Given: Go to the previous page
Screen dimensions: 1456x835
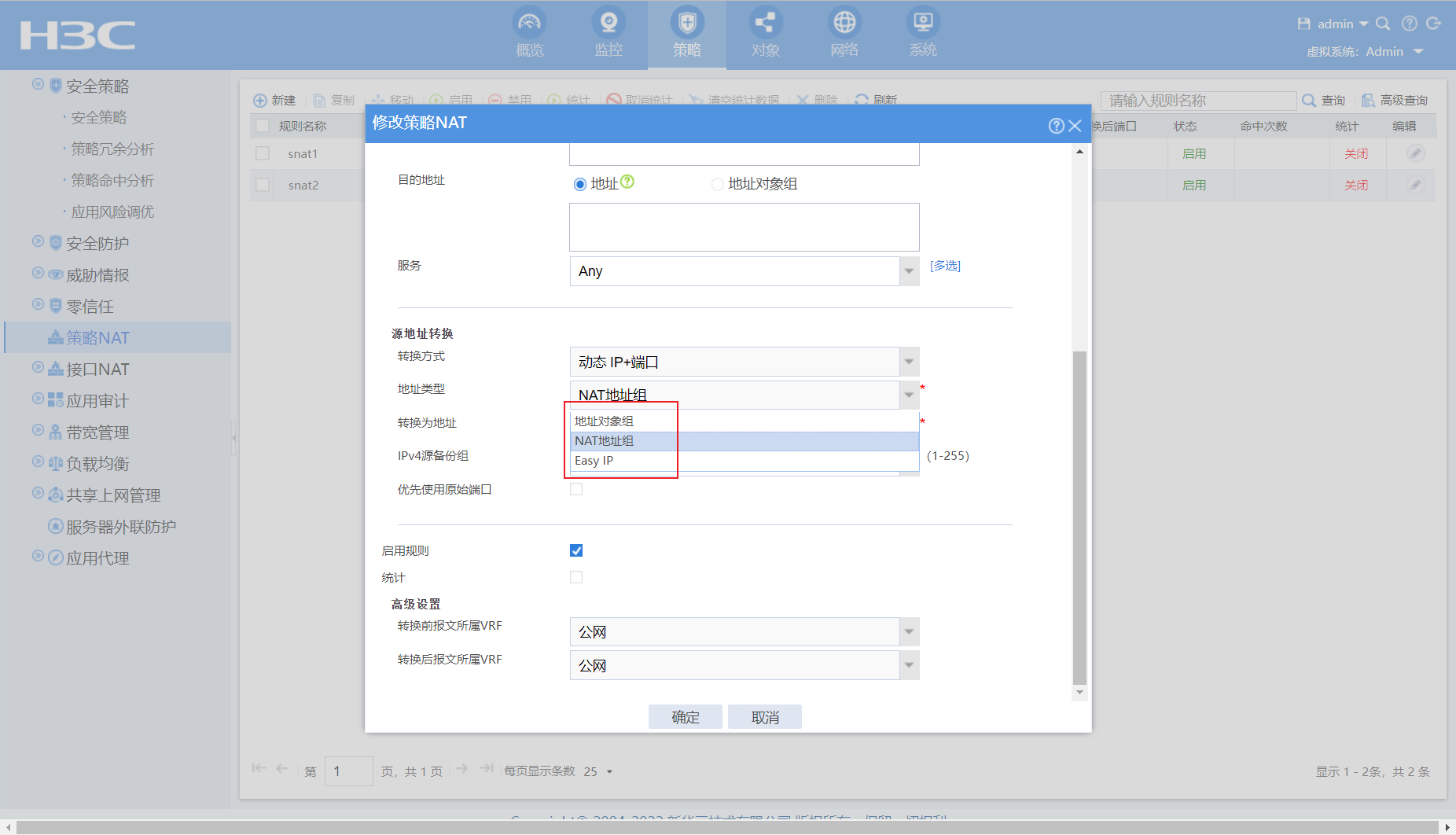Looking at the screenshot, I should click(282, 768).
